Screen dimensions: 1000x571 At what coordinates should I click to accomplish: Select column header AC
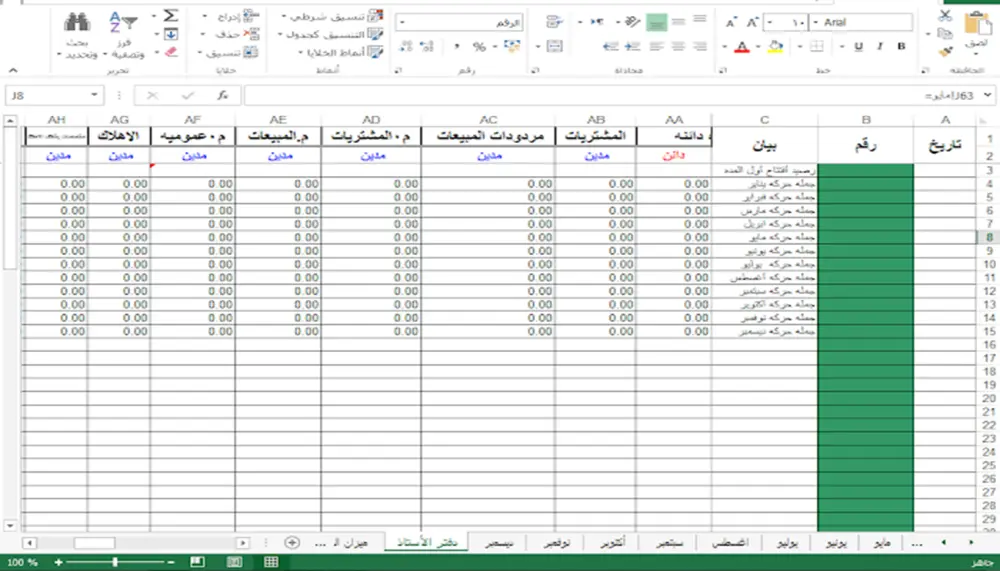[489, 119]
